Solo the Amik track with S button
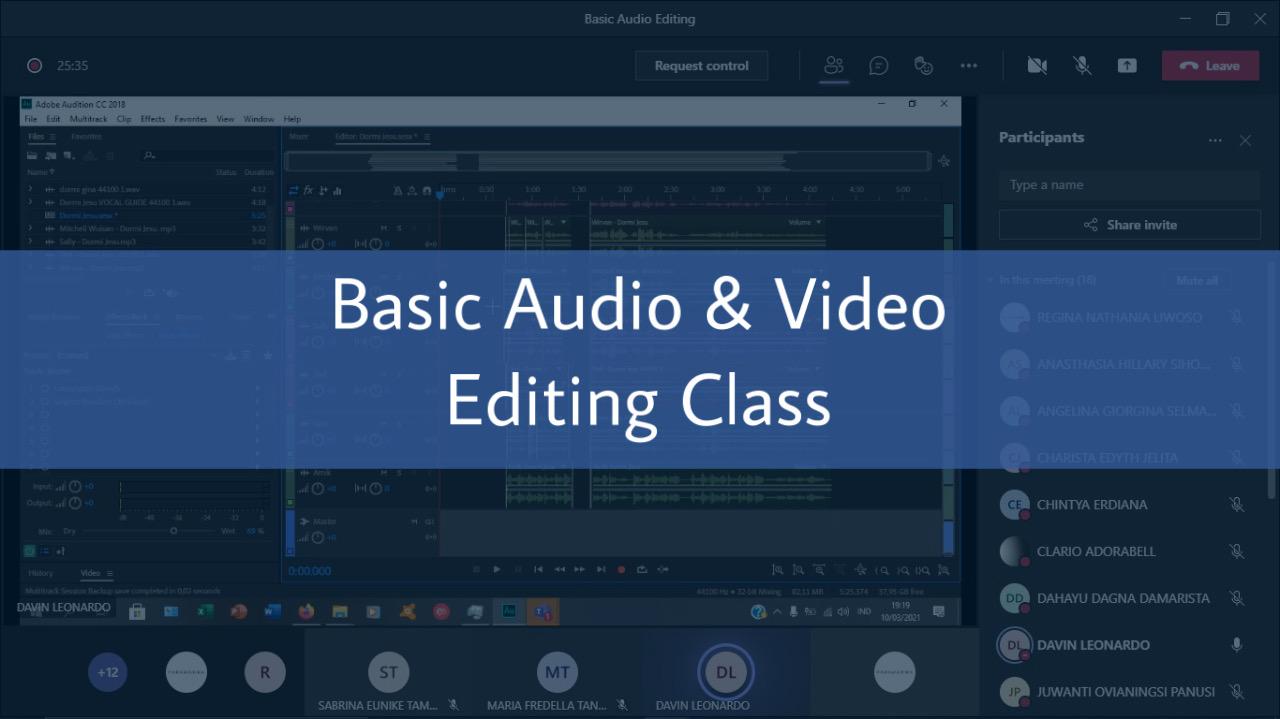The width and height of the screenshot is (1280, 719). 399,473
